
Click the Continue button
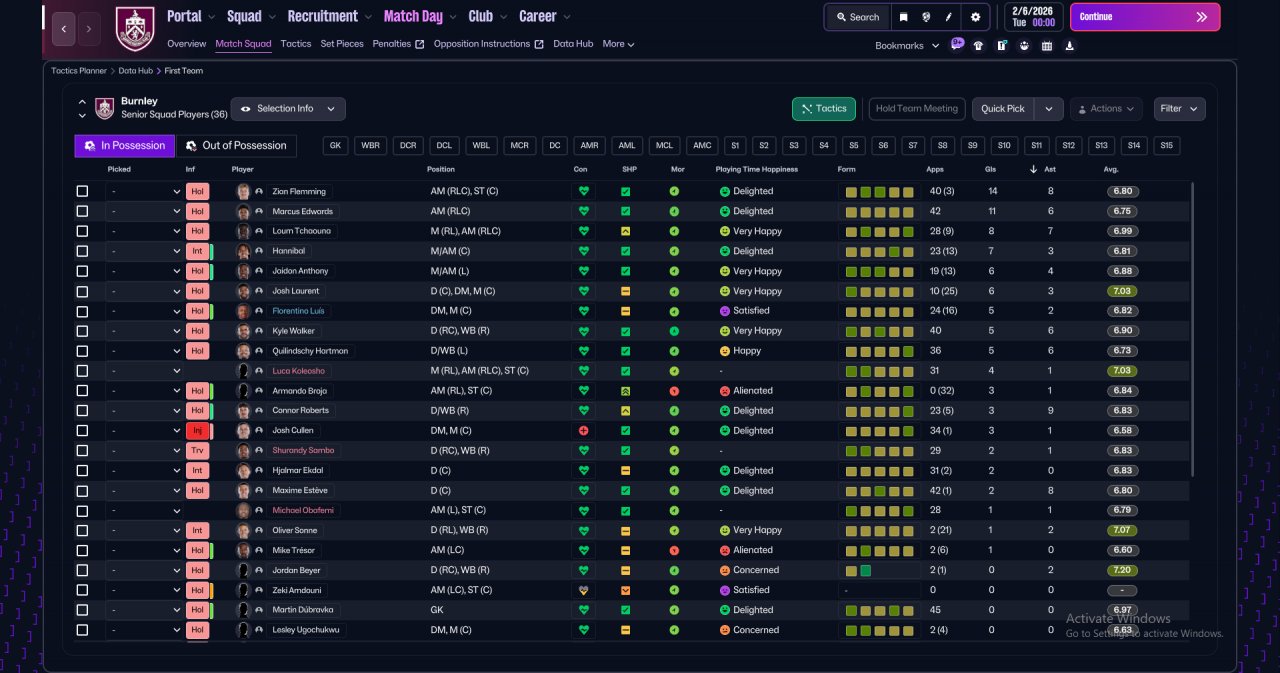pyautogui.click(x=1145, y=17)
